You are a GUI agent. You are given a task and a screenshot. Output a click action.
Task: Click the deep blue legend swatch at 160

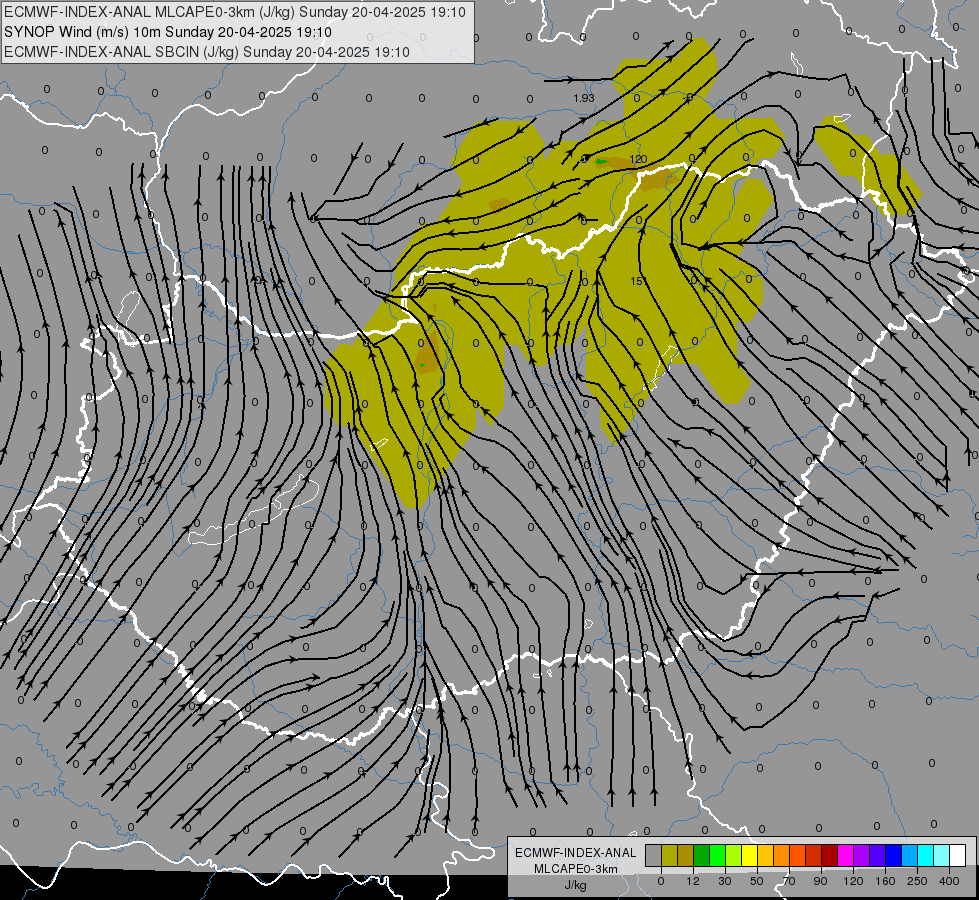point(893,855)
